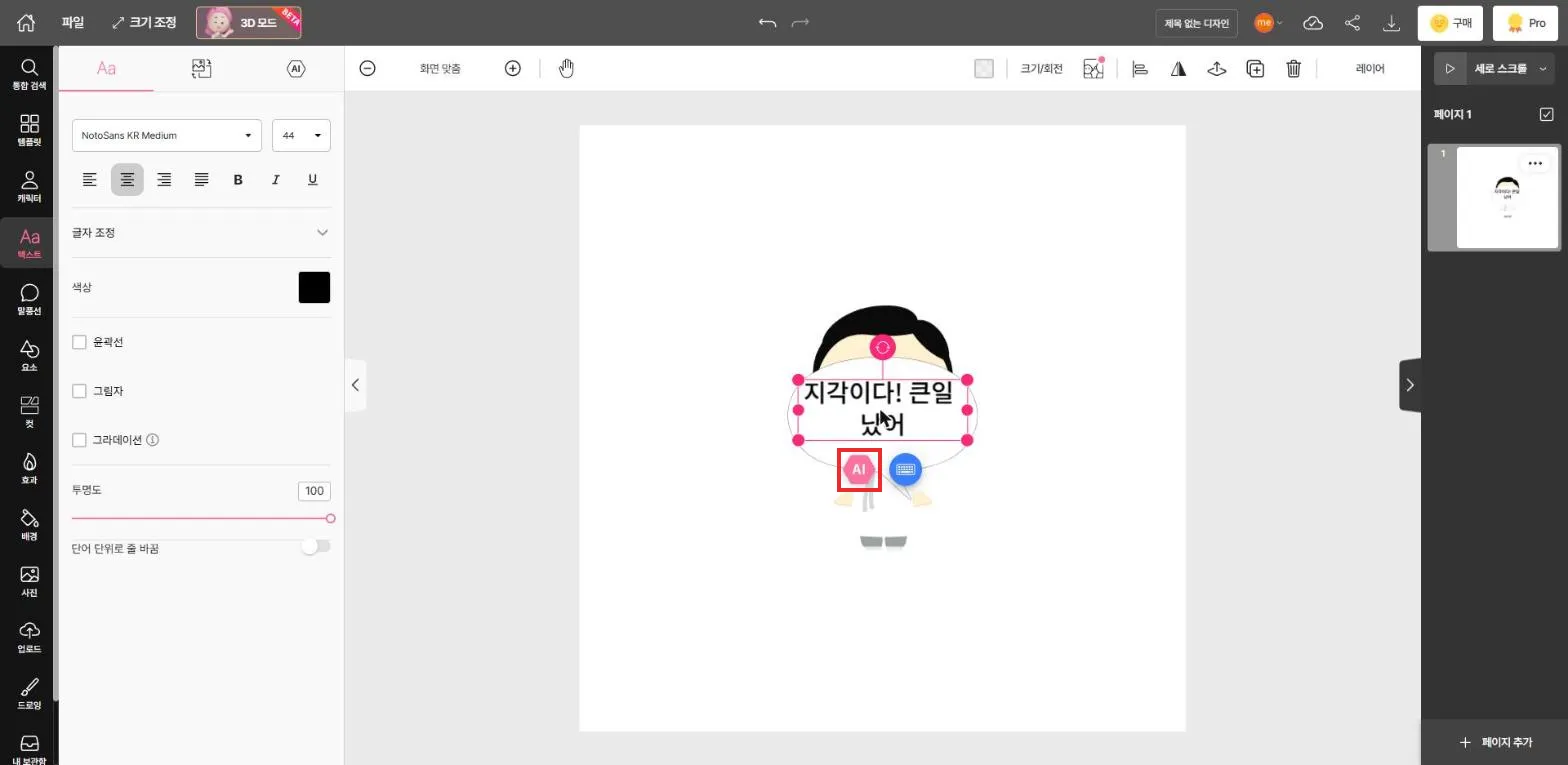Flip the object horizontally icon

click(x=1178, y=68)
